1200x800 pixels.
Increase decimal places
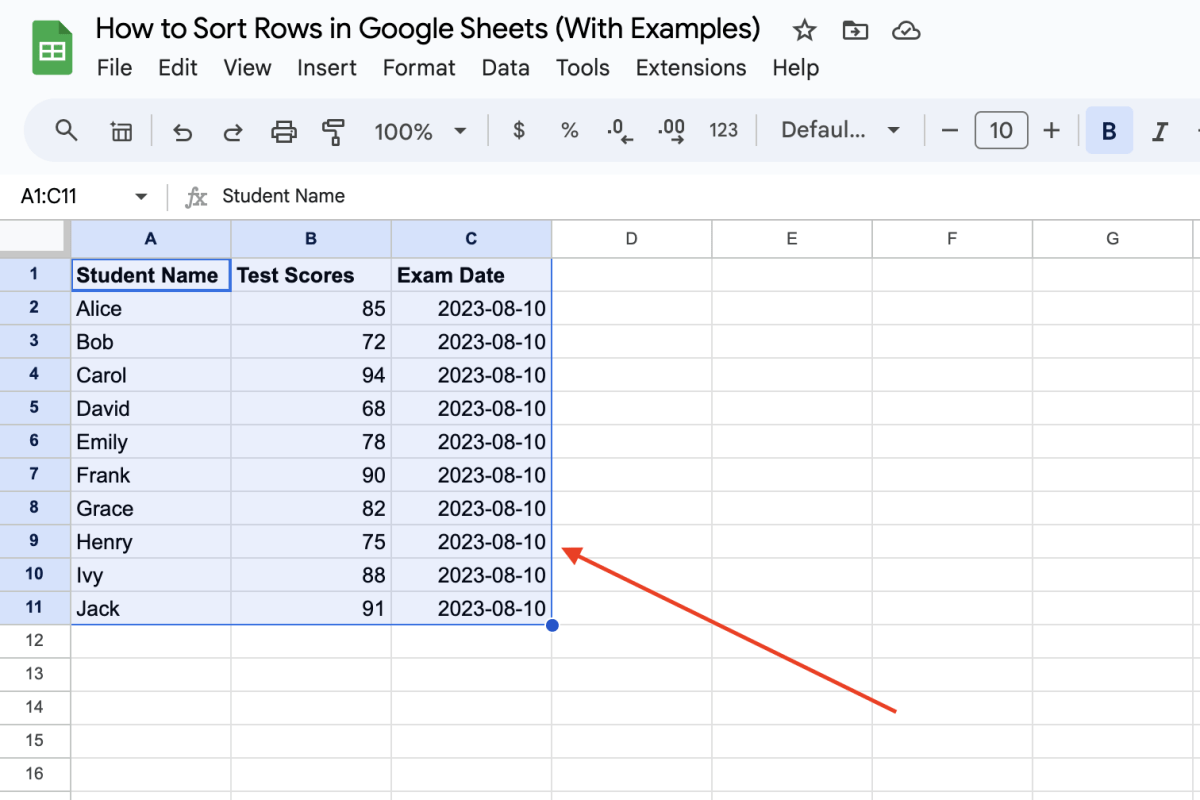[671, 131]
